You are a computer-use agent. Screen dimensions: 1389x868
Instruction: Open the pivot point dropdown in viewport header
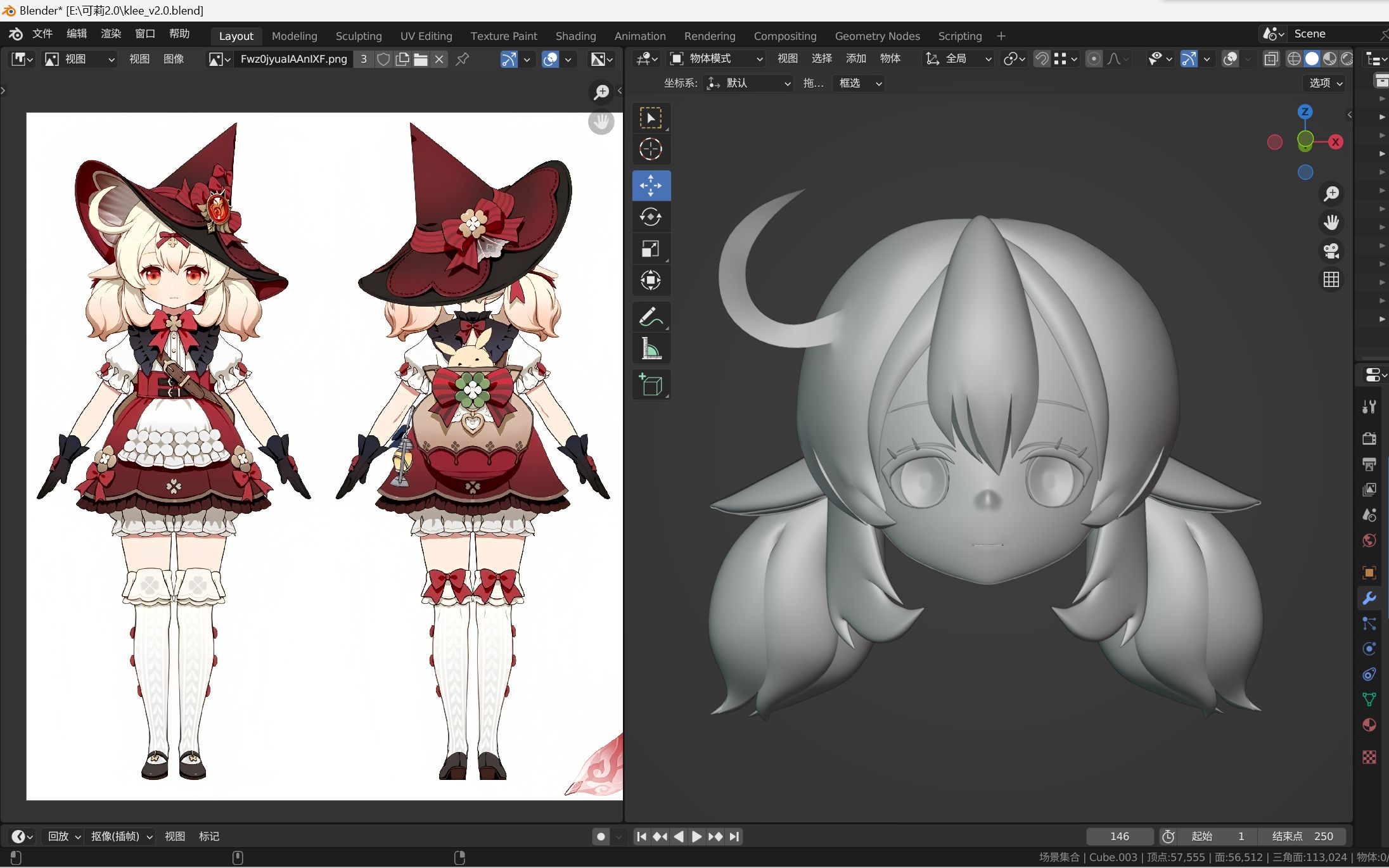1013,59
